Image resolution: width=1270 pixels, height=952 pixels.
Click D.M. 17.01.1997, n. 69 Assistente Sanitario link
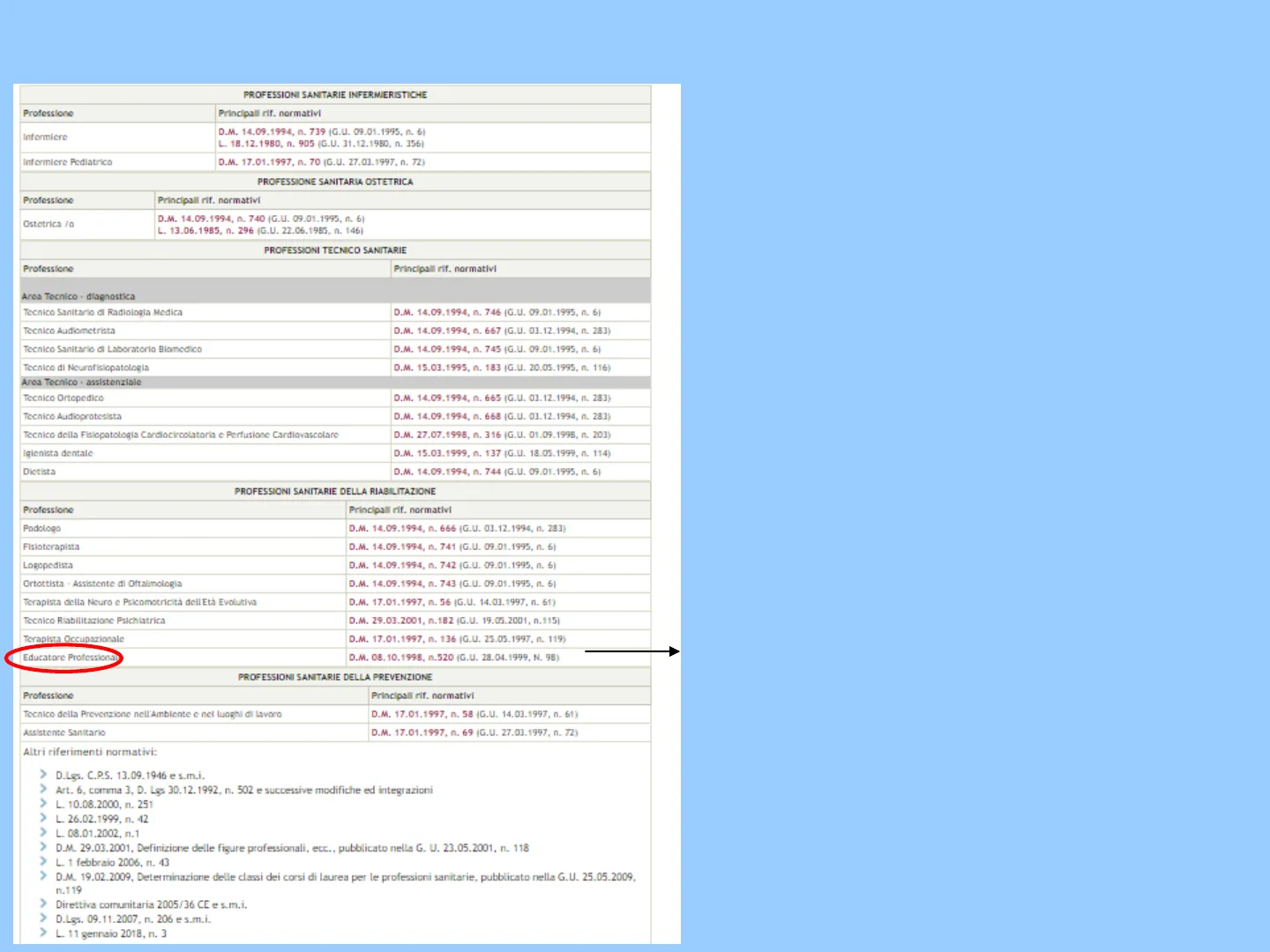(x=422, y=733)
